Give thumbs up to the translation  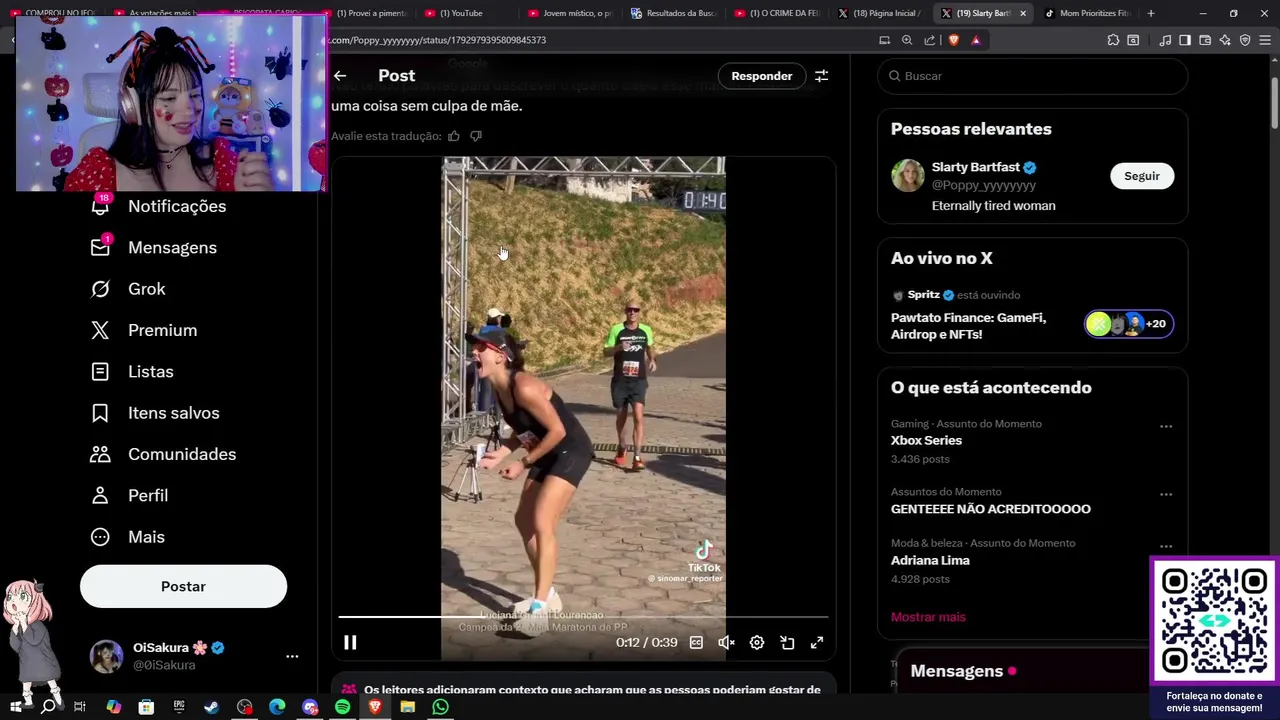point(454,136)
